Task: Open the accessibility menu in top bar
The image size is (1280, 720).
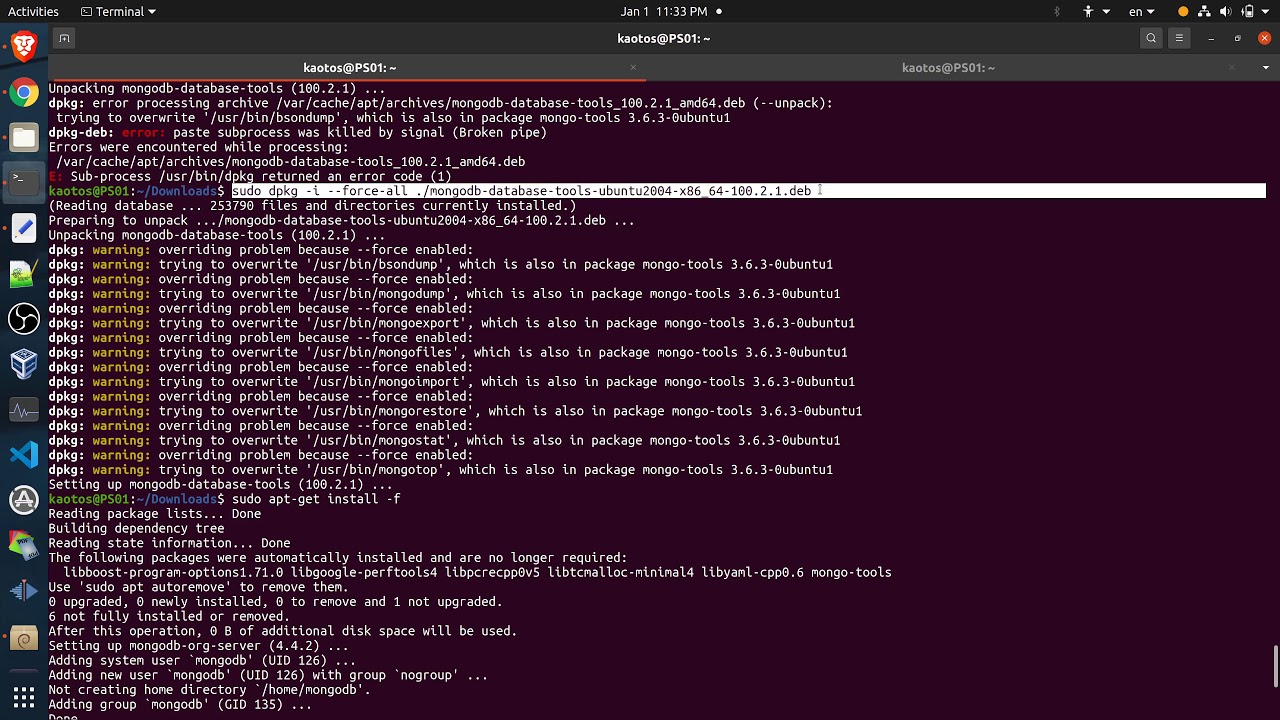Action: tap(1096, 12)
